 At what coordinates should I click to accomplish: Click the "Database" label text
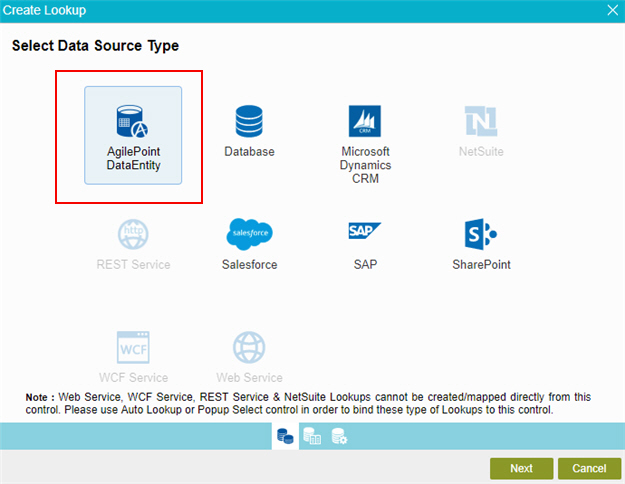250,151
